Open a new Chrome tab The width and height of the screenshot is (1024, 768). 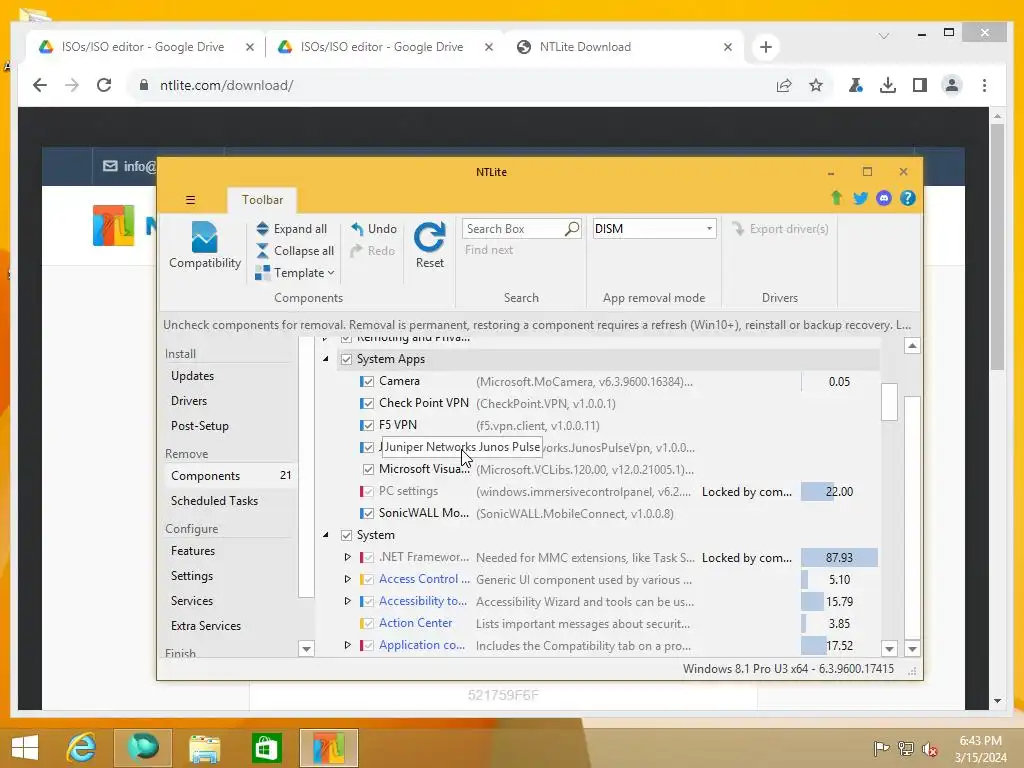pos(765,47)
